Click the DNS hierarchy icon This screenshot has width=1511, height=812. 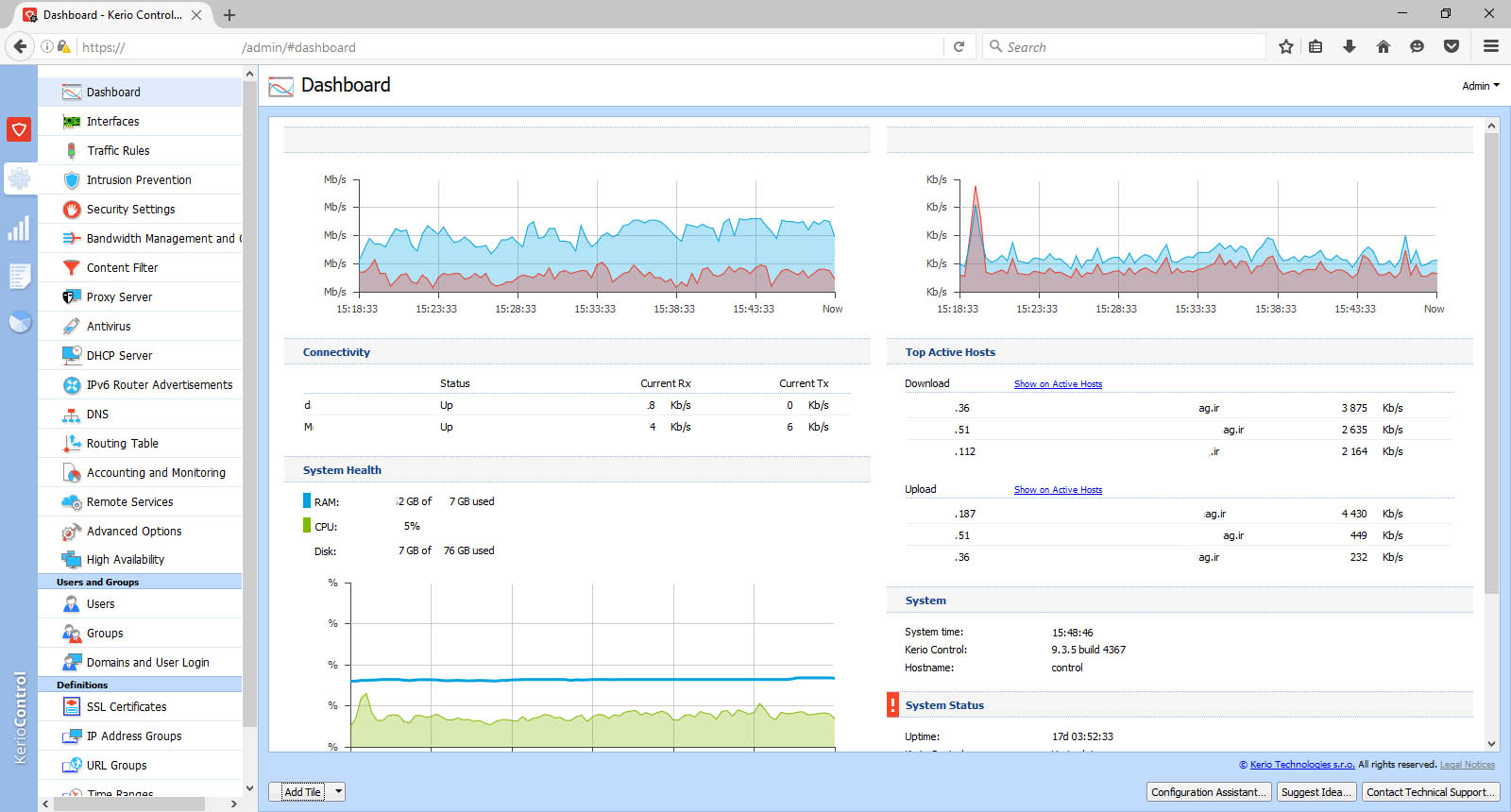[72, 414]
